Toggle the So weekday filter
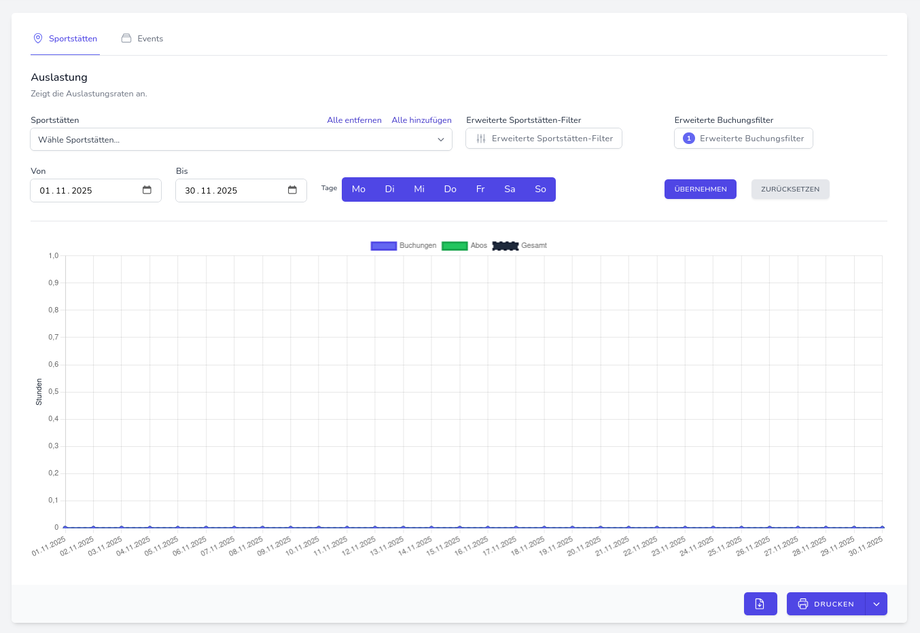This screenshot has width=920, height=633. 540,189
